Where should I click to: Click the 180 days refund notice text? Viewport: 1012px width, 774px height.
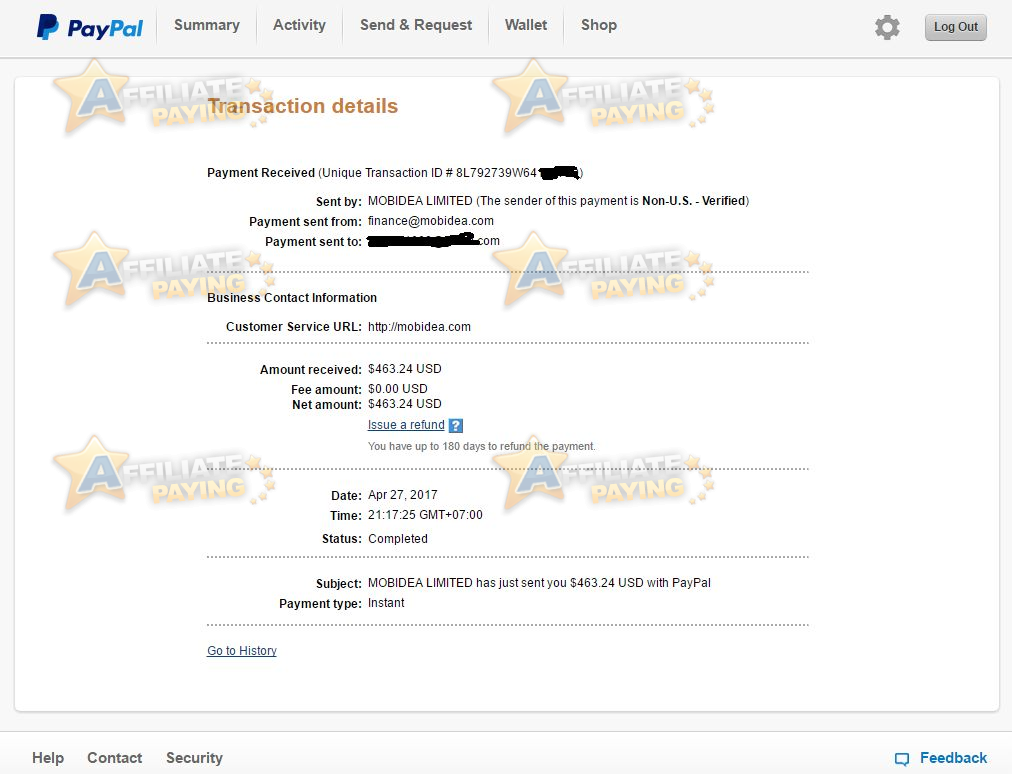[x=481, y=446]
